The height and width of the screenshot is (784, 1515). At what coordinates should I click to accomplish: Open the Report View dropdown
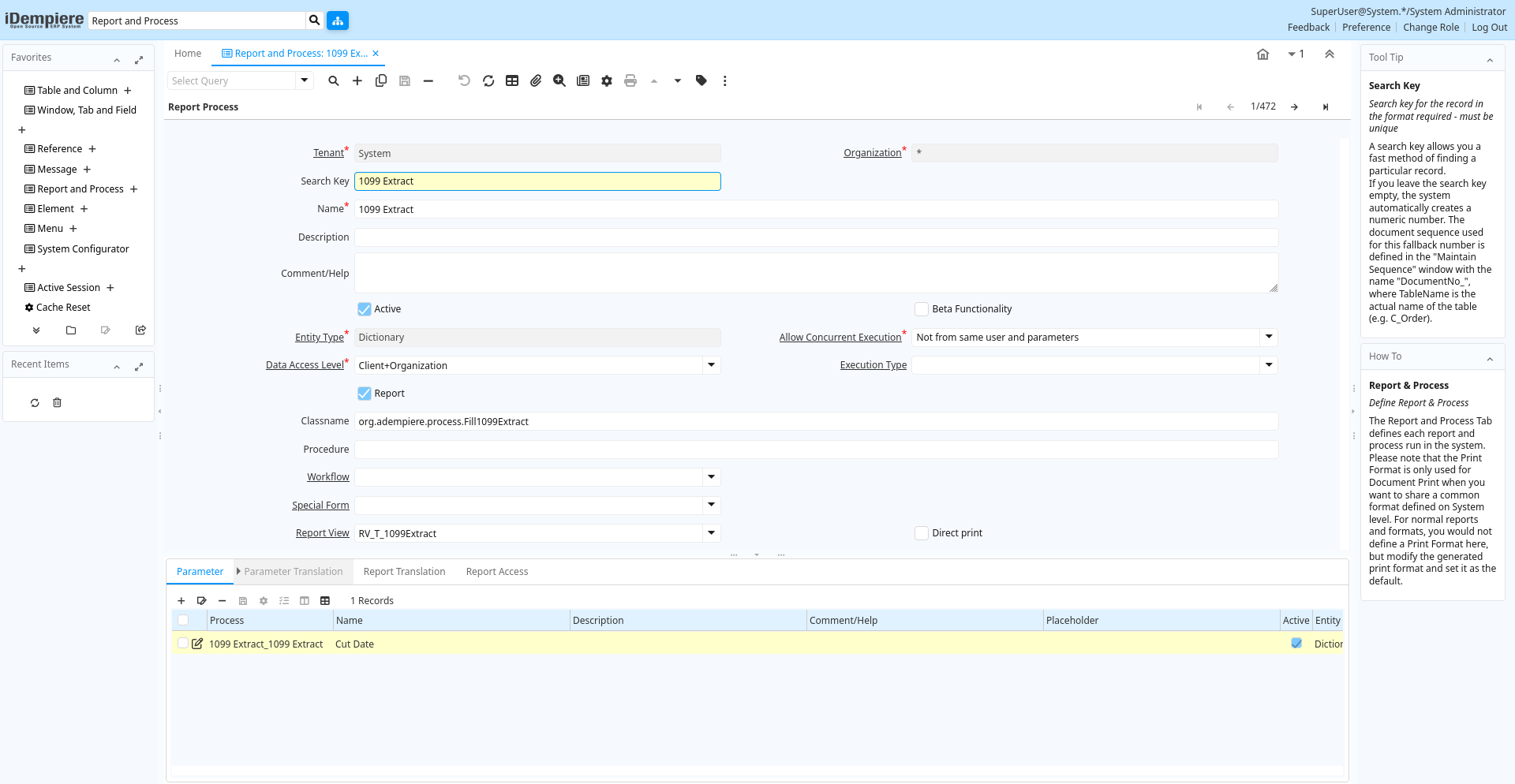(711, 533)
